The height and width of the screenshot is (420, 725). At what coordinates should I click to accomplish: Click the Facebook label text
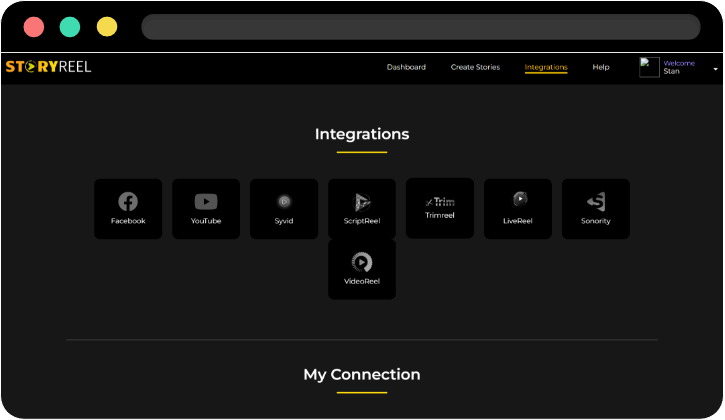128,221
